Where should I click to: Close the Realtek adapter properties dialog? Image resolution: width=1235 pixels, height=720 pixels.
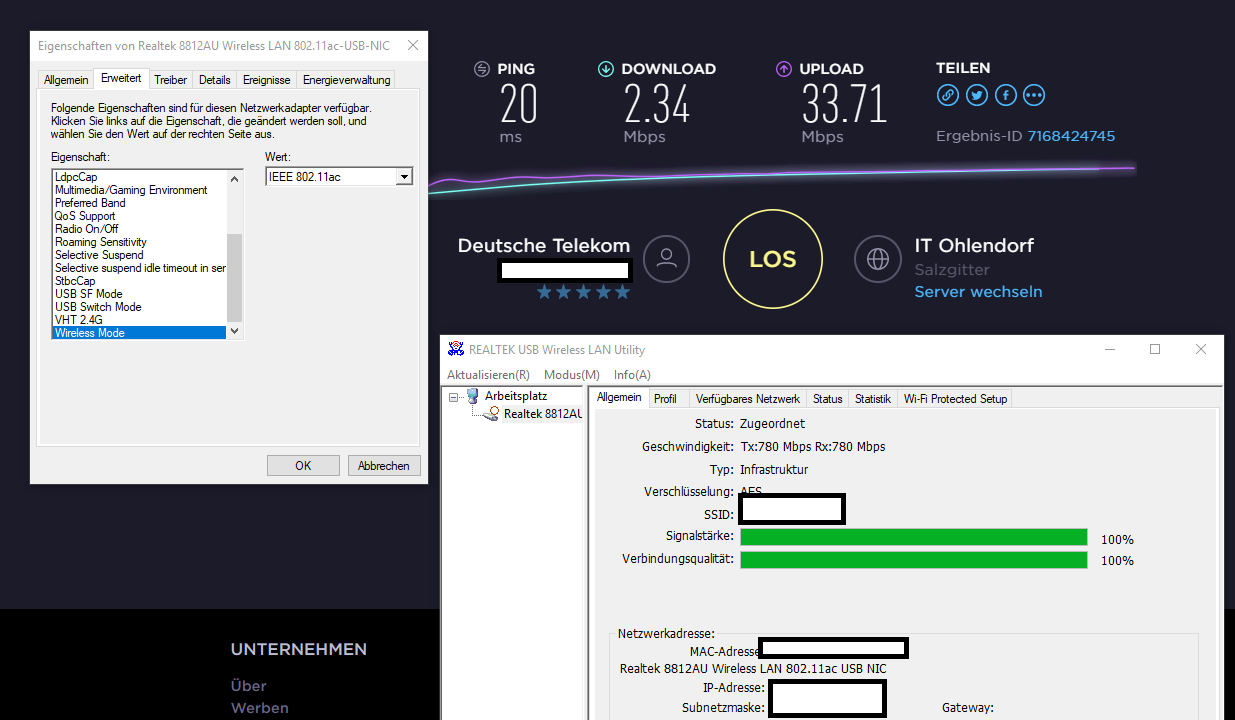pyautogui.click(x=412, y=46)
